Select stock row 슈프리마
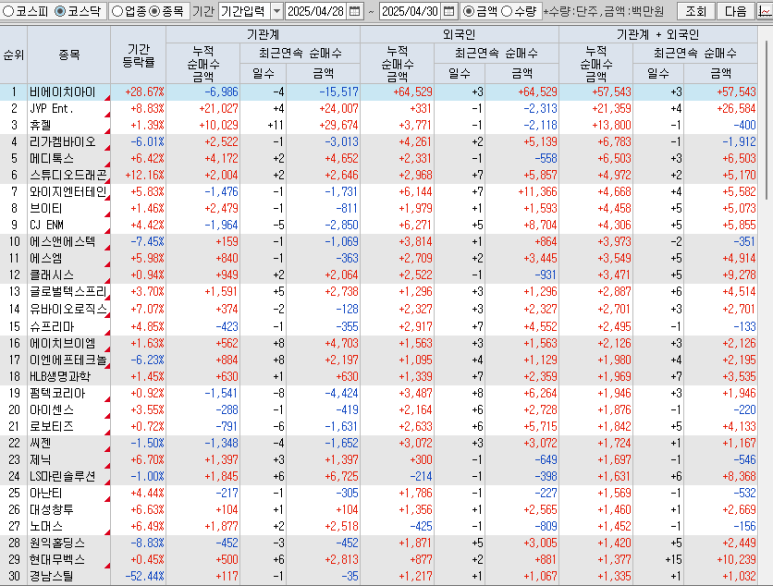The width and height of the screenshot is (773, 586). (379, 326)
